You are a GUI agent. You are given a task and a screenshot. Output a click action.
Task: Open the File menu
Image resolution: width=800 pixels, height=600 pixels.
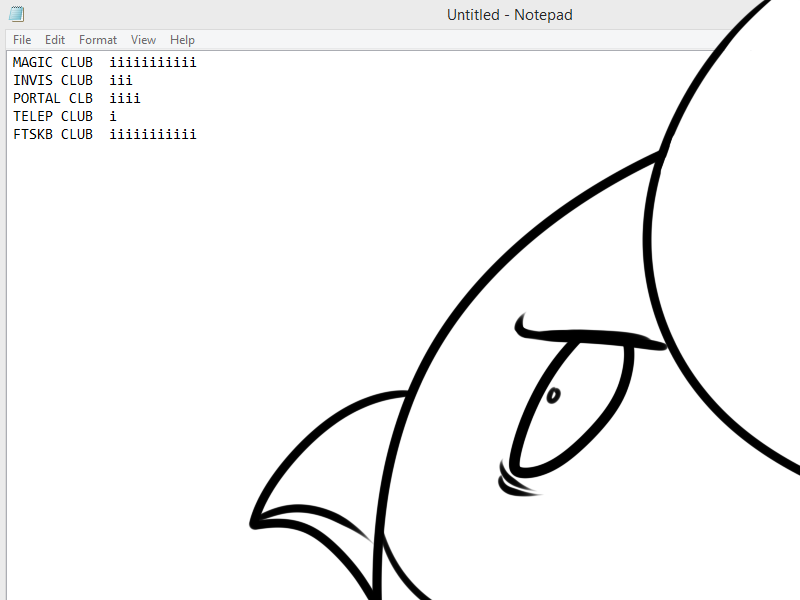point(22,40)
